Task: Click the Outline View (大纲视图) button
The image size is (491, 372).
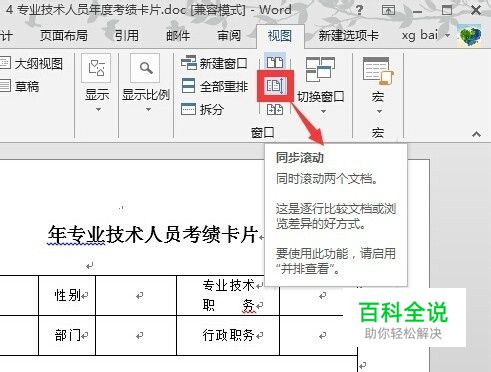Action: (x=31, y=63)
